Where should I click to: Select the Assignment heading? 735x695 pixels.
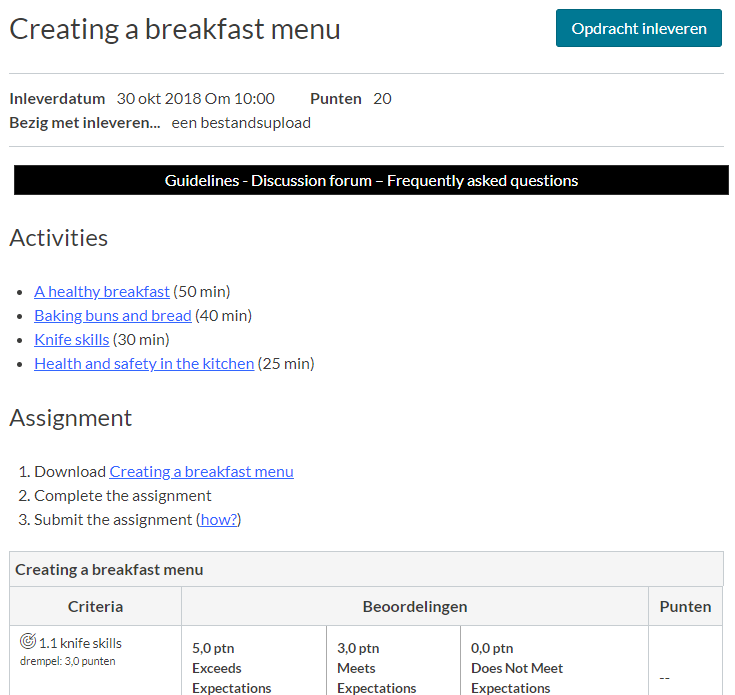[x=71, y=418]
